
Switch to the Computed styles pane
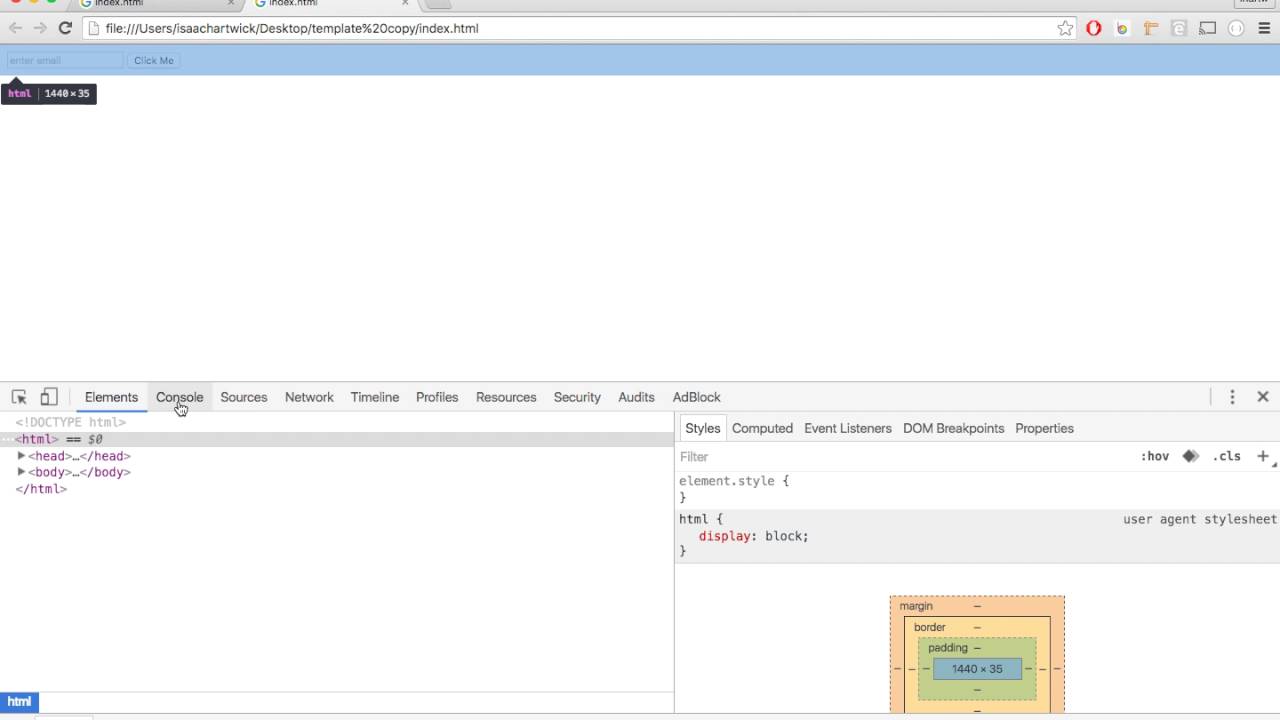762,428
